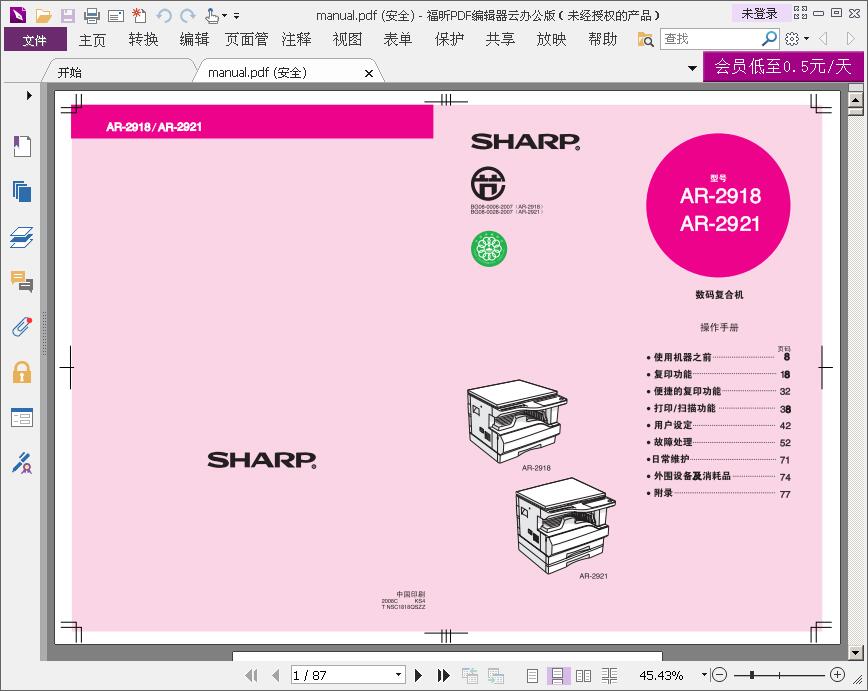
Task: Open the hand tool dropdown arrow
Action: click(224, 15)
